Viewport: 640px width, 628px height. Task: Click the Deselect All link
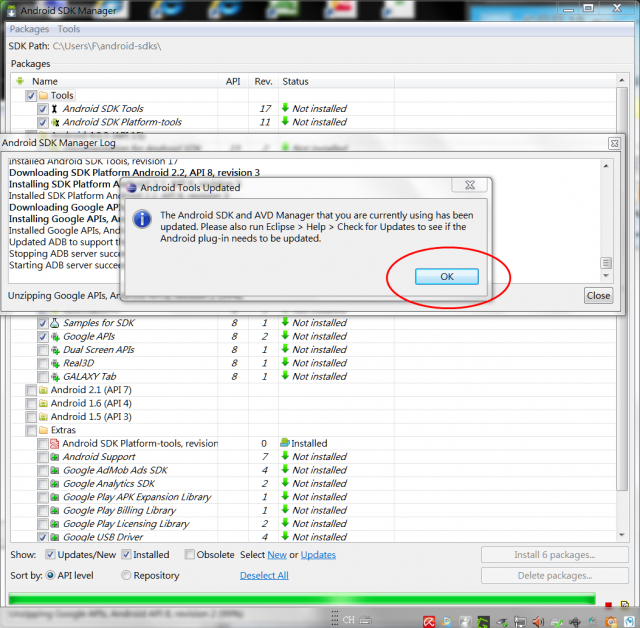264,575
